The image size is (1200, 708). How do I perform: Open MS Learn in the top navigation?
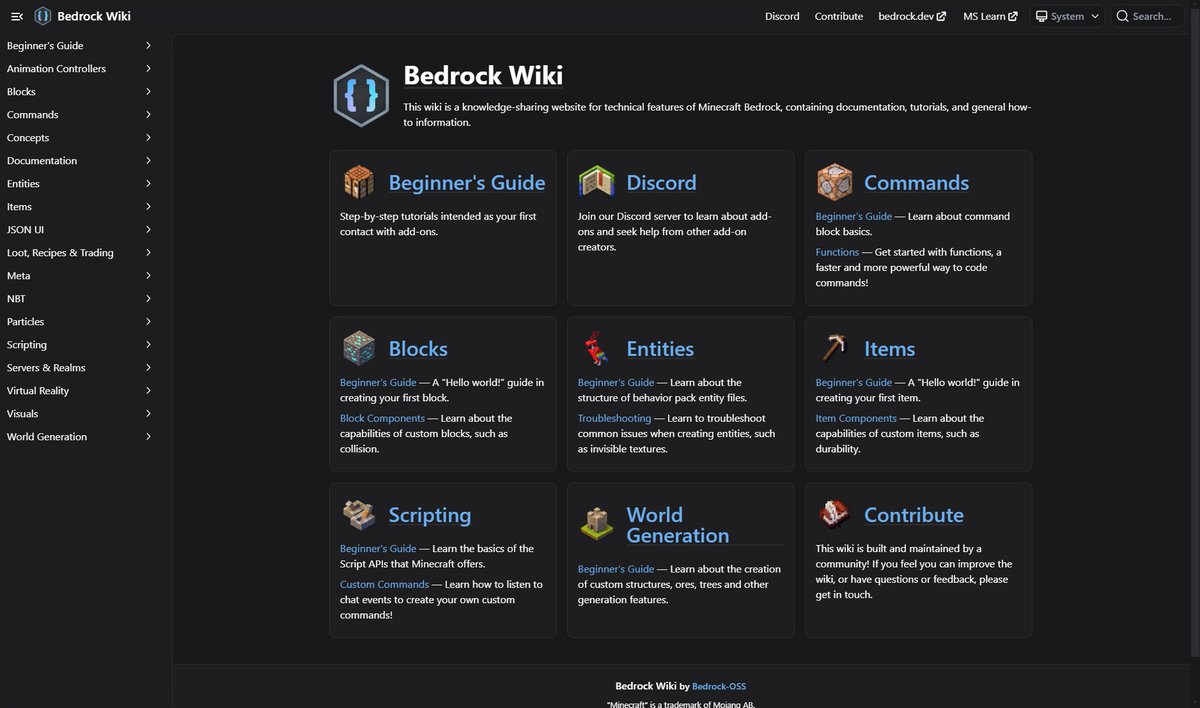click(990, 16)
